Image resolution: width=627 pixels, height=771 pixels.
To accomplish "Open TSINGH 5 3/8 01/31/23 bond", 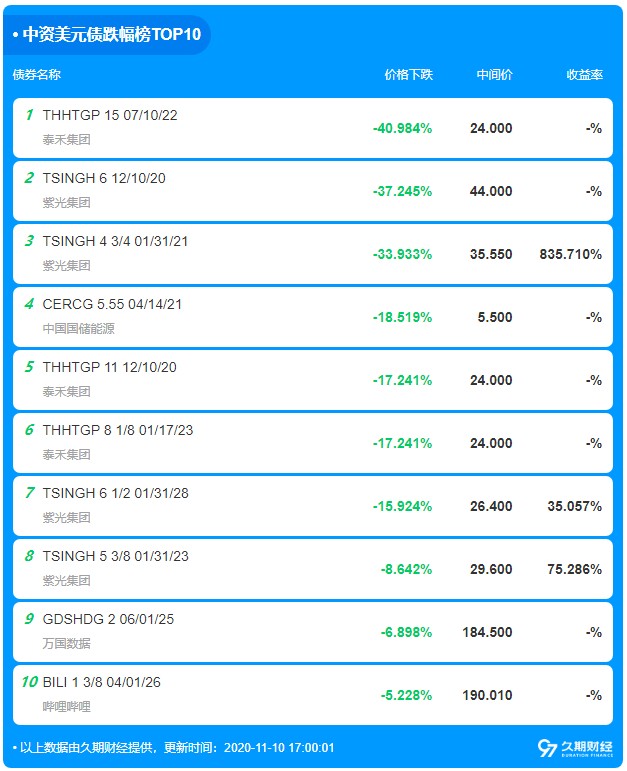I will click(116, 556).
